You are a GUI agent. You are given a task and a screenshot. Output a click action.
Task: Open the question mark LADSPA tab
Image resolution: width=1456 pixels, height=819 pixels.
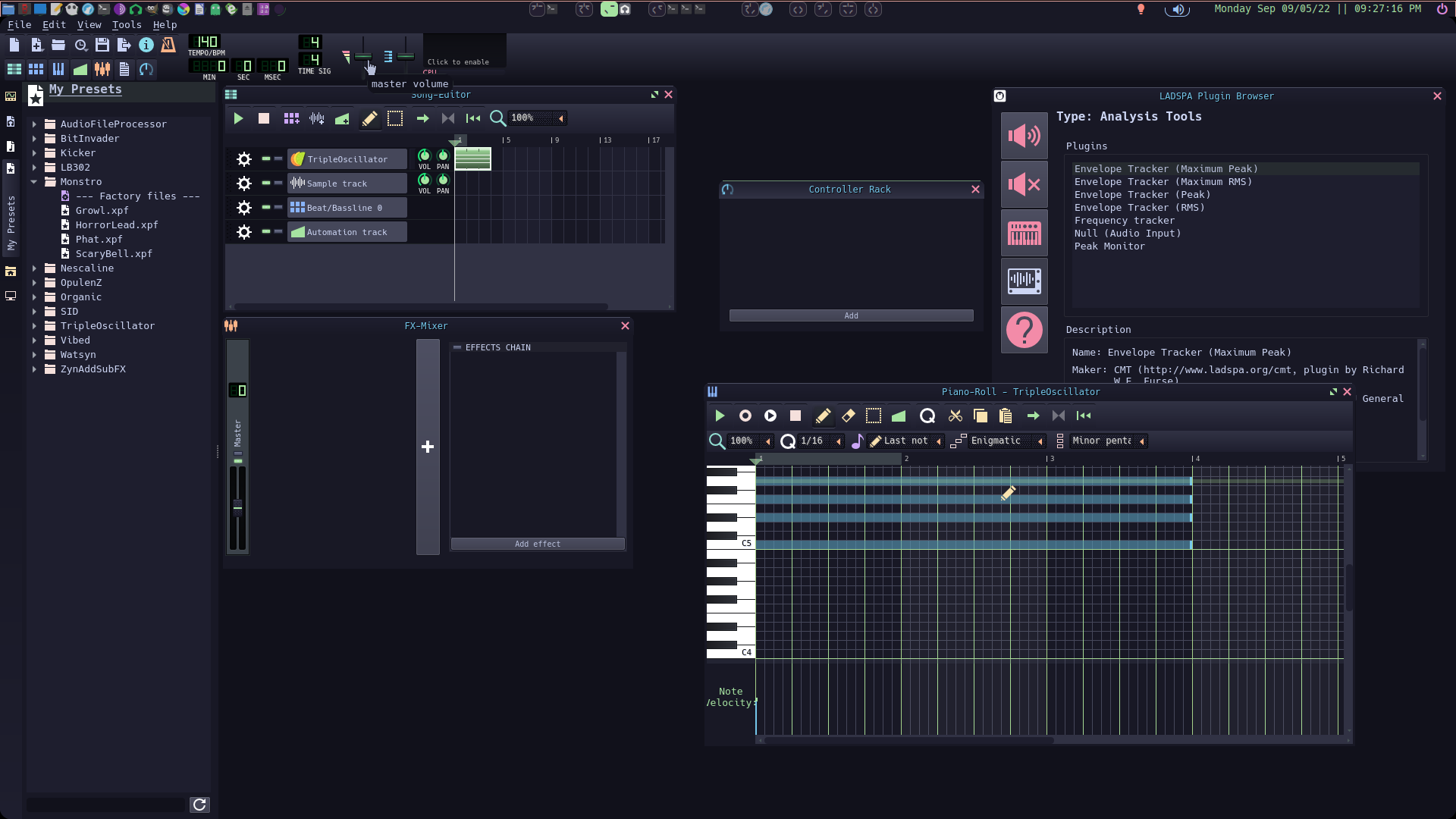click(1025, 330)
